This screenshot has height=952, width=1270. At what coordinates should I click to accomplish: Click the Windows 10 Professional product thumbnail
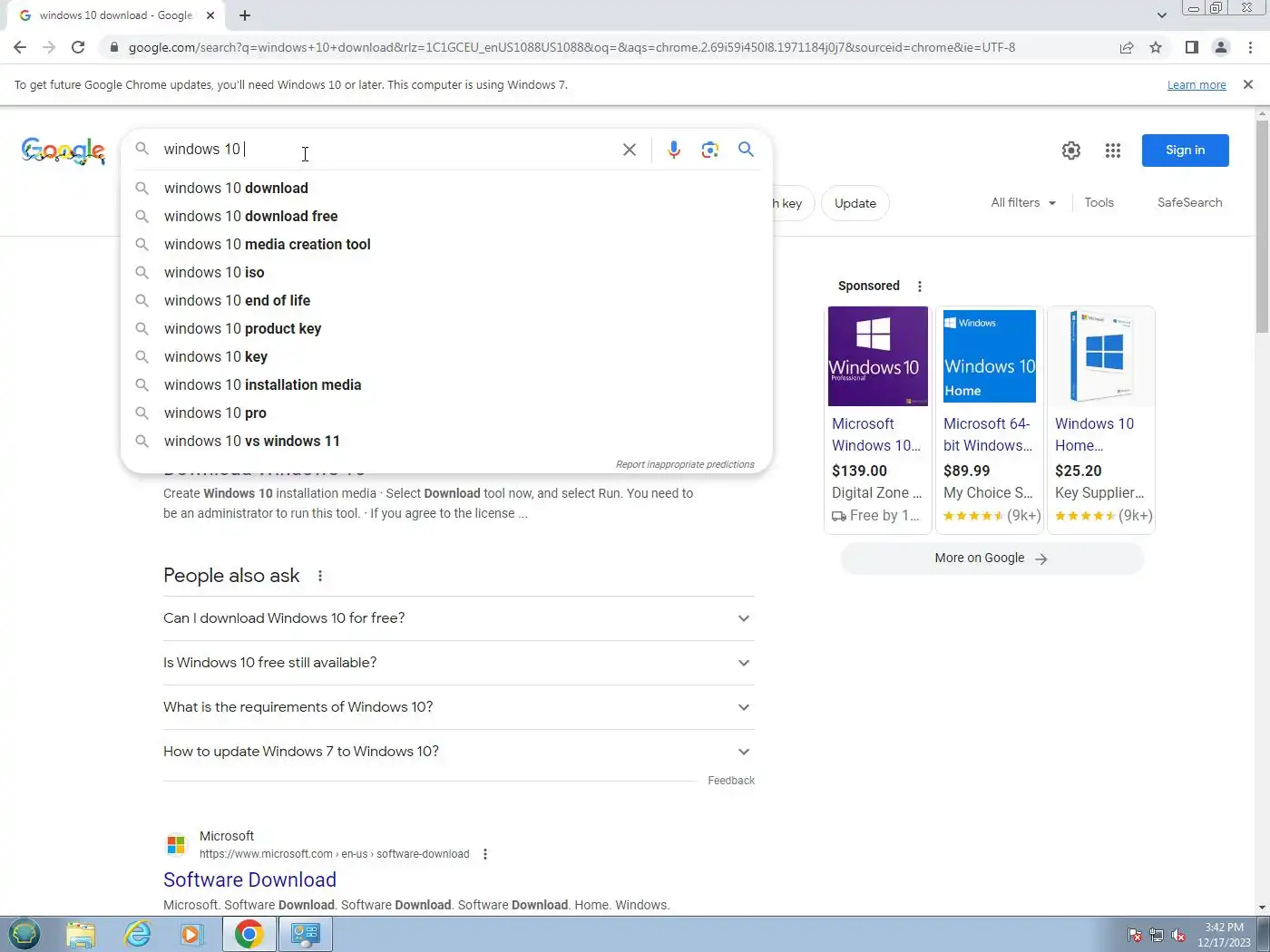pos(877,356)
